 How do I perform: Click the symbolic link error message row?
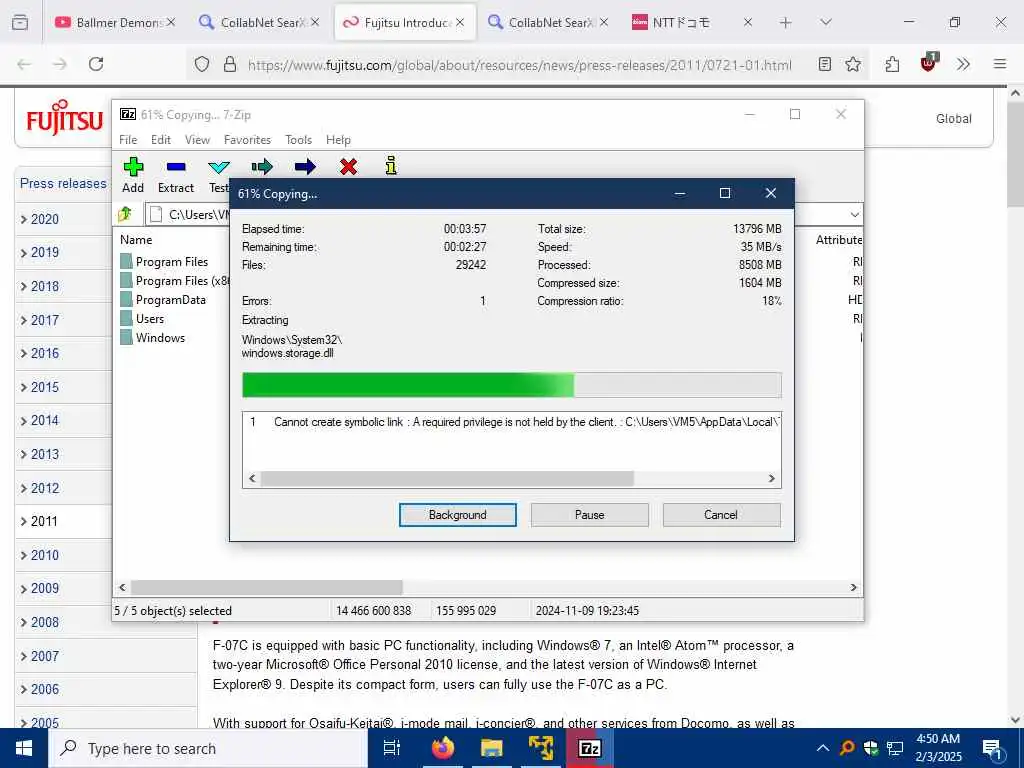tap(511, 422)
